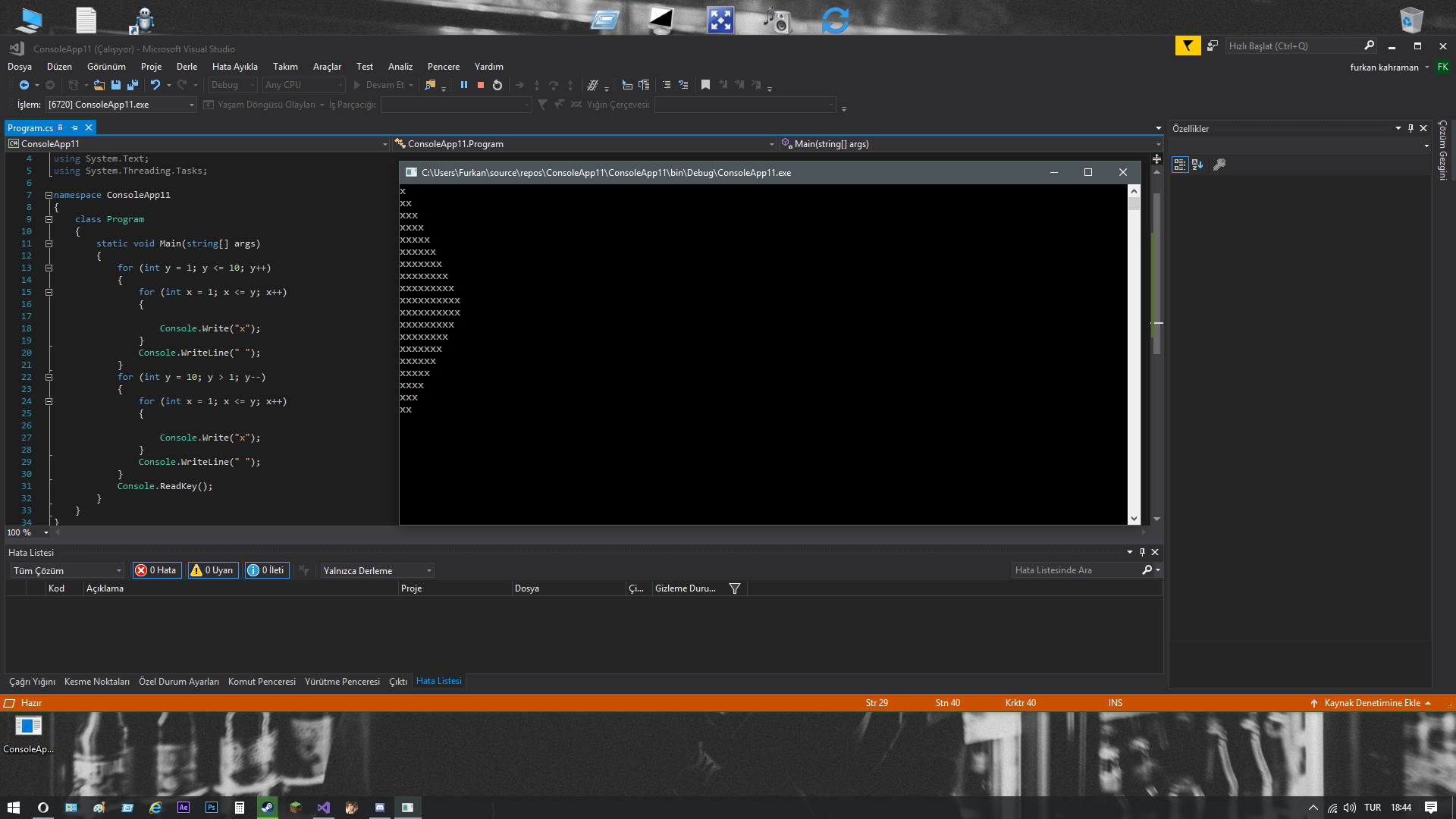This screenshot has height=819, width=1456.
Task: Click the Undo arrow icon
Action: (155, 85)
